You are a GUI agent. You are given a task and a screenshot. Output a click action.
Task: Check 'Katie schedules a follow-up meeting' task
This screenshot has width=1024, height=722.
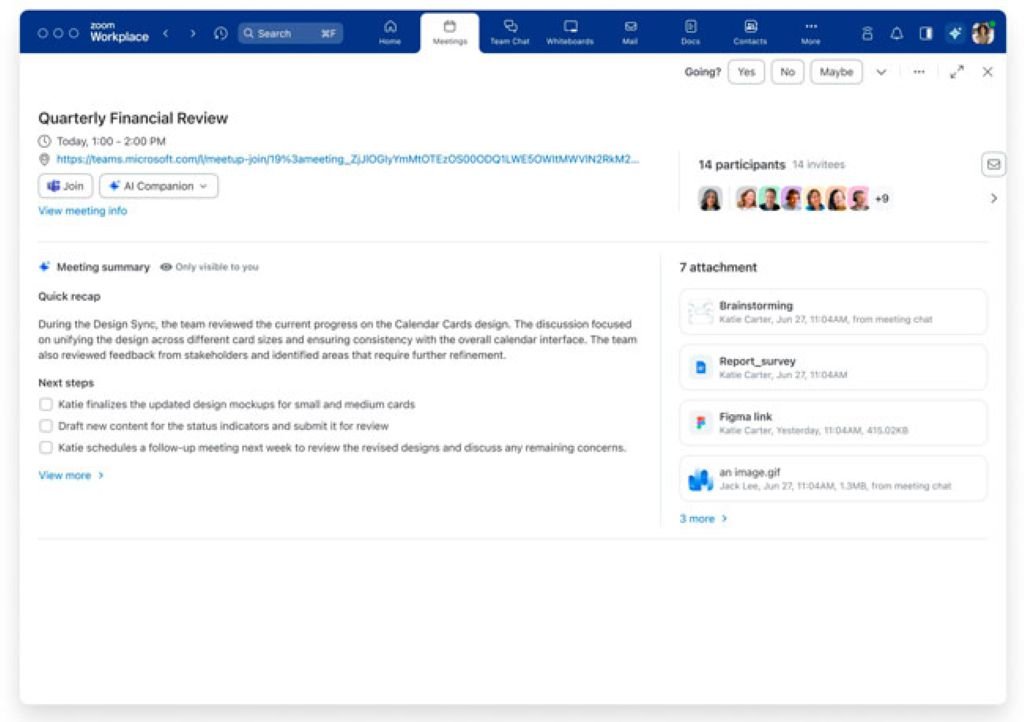46,448
